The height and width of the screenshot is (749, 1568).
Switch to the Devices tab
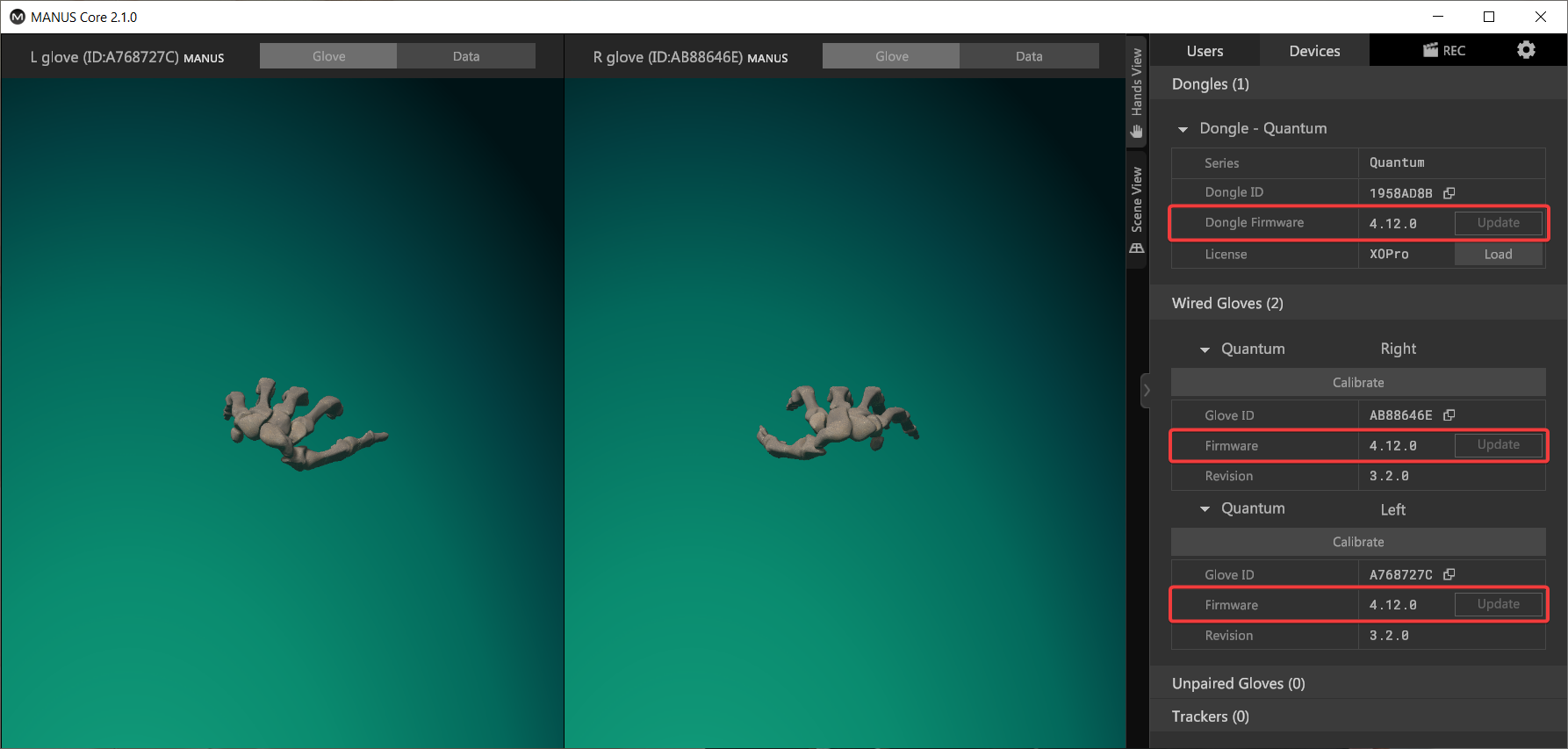coord(1314,51)
